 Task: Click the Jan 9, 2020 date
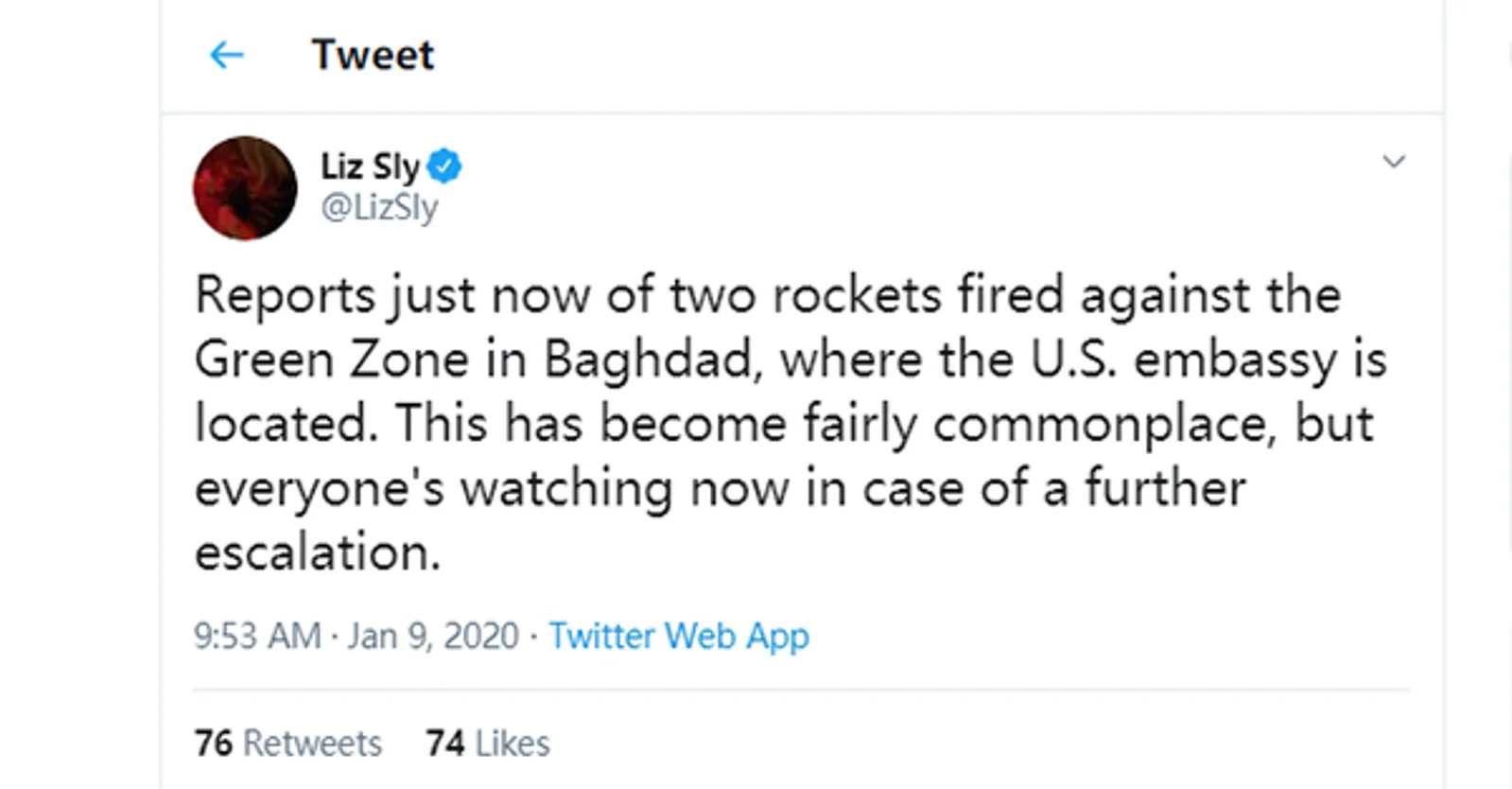[433, 636]
